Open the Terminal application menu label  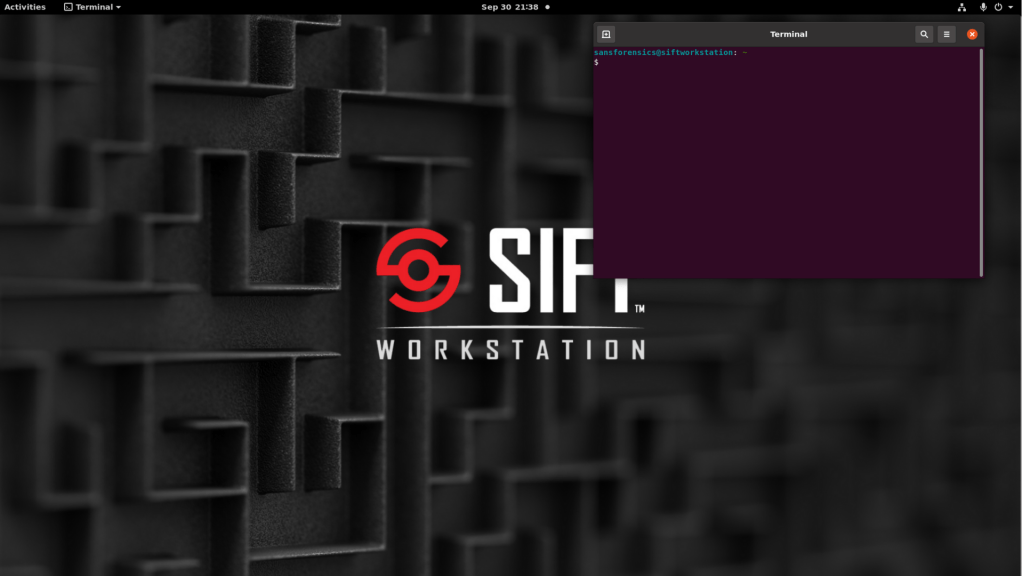tap(94, 7)
